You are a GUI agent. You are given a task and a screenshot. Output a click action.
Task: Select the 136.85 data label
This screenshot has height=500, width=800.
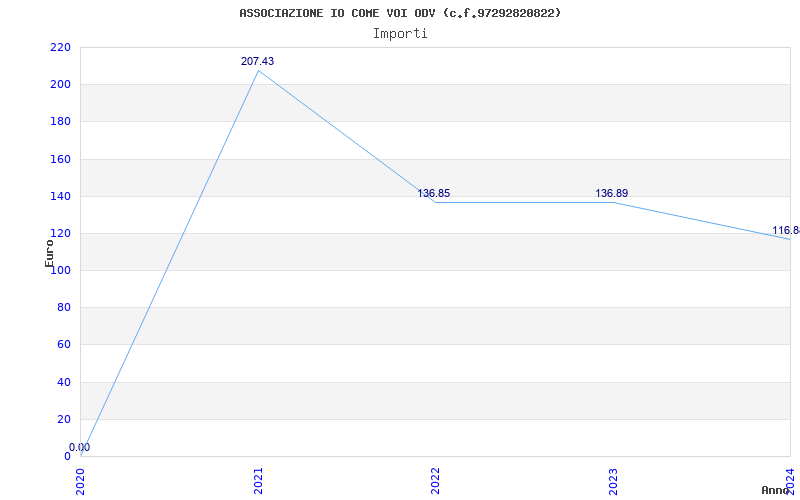(434, 193)
